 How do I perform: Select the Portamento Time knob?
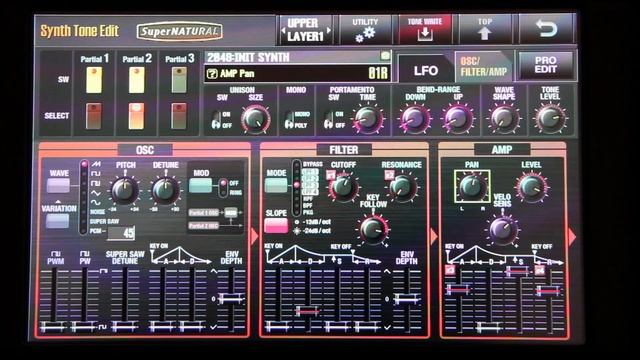click(x=368, y=119)
